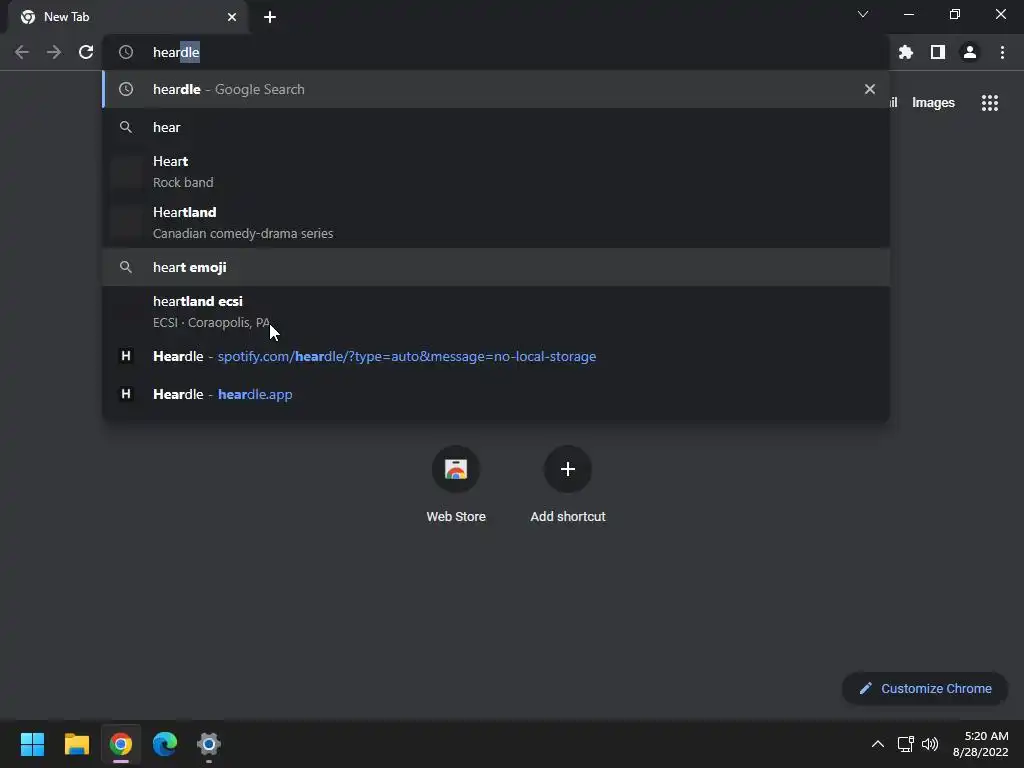Open the Heardle spotify.com suggestion
This screenshot has height=768, width=1024.
pyautogui.click(x=496, y=357)
